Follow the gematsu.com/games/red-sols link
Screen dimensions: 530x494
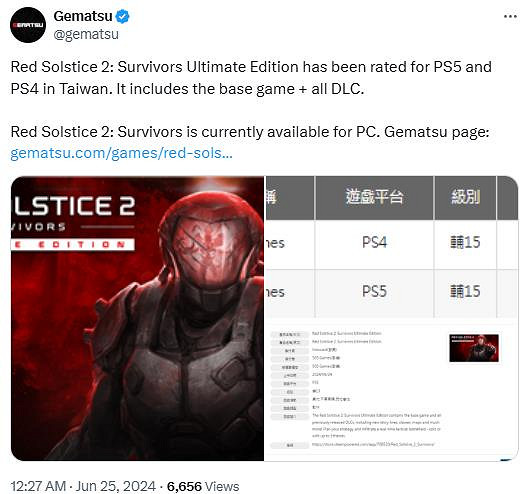(x=121, y=153)
